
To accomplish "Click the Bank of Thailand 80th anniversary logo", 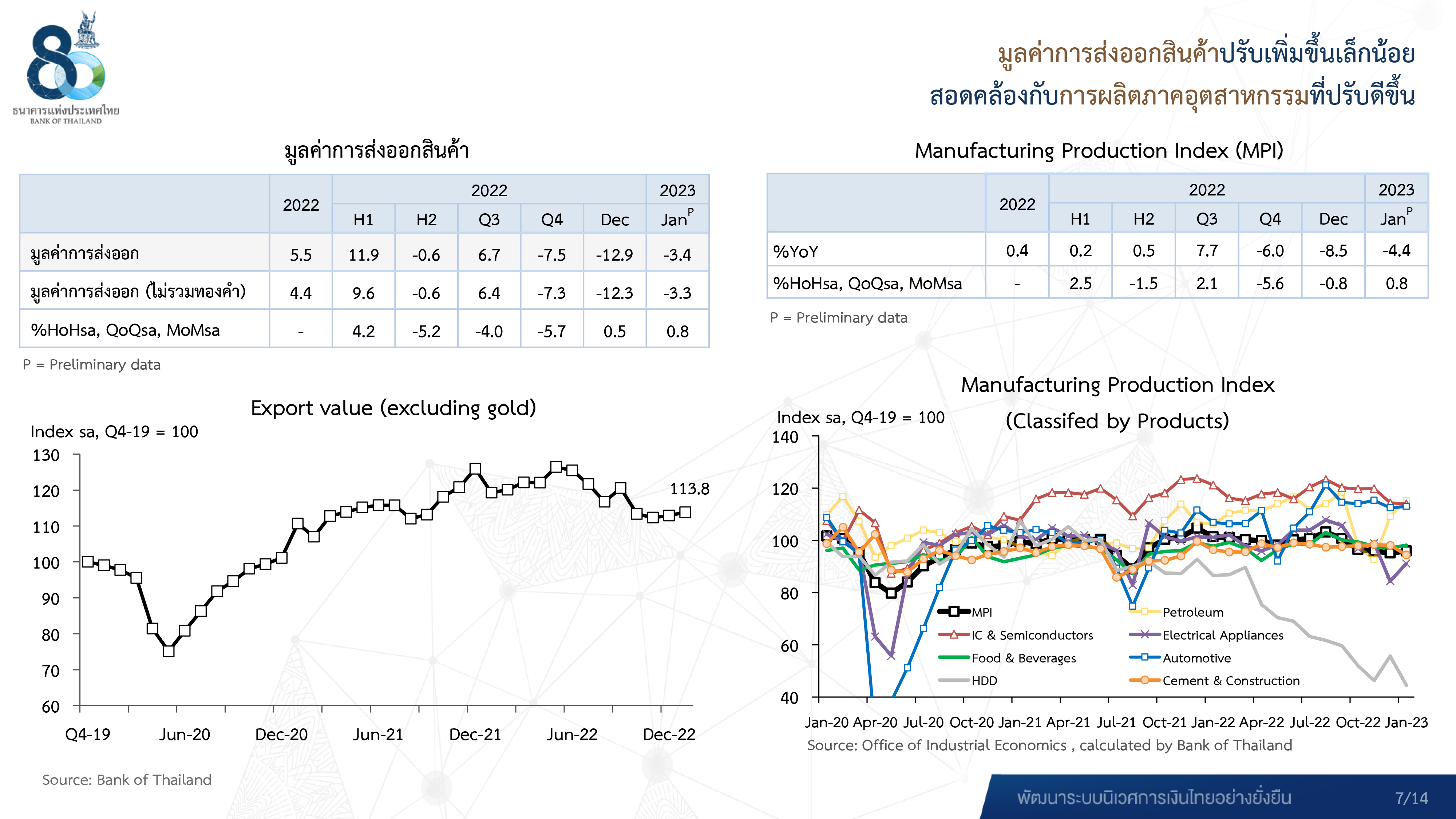I will click(x=66, y=67).
